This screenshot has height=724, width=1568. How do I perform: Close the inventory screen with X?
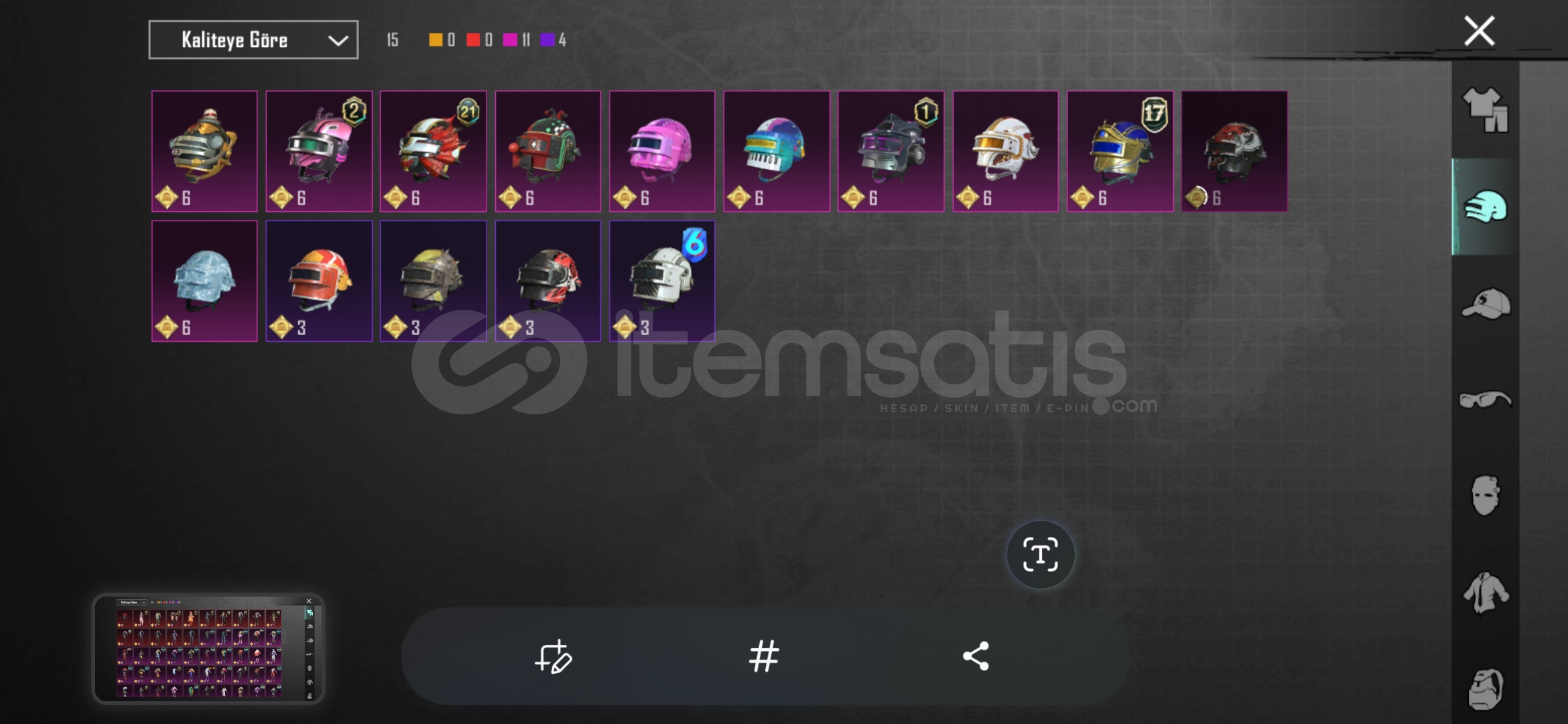[1479, 31]
